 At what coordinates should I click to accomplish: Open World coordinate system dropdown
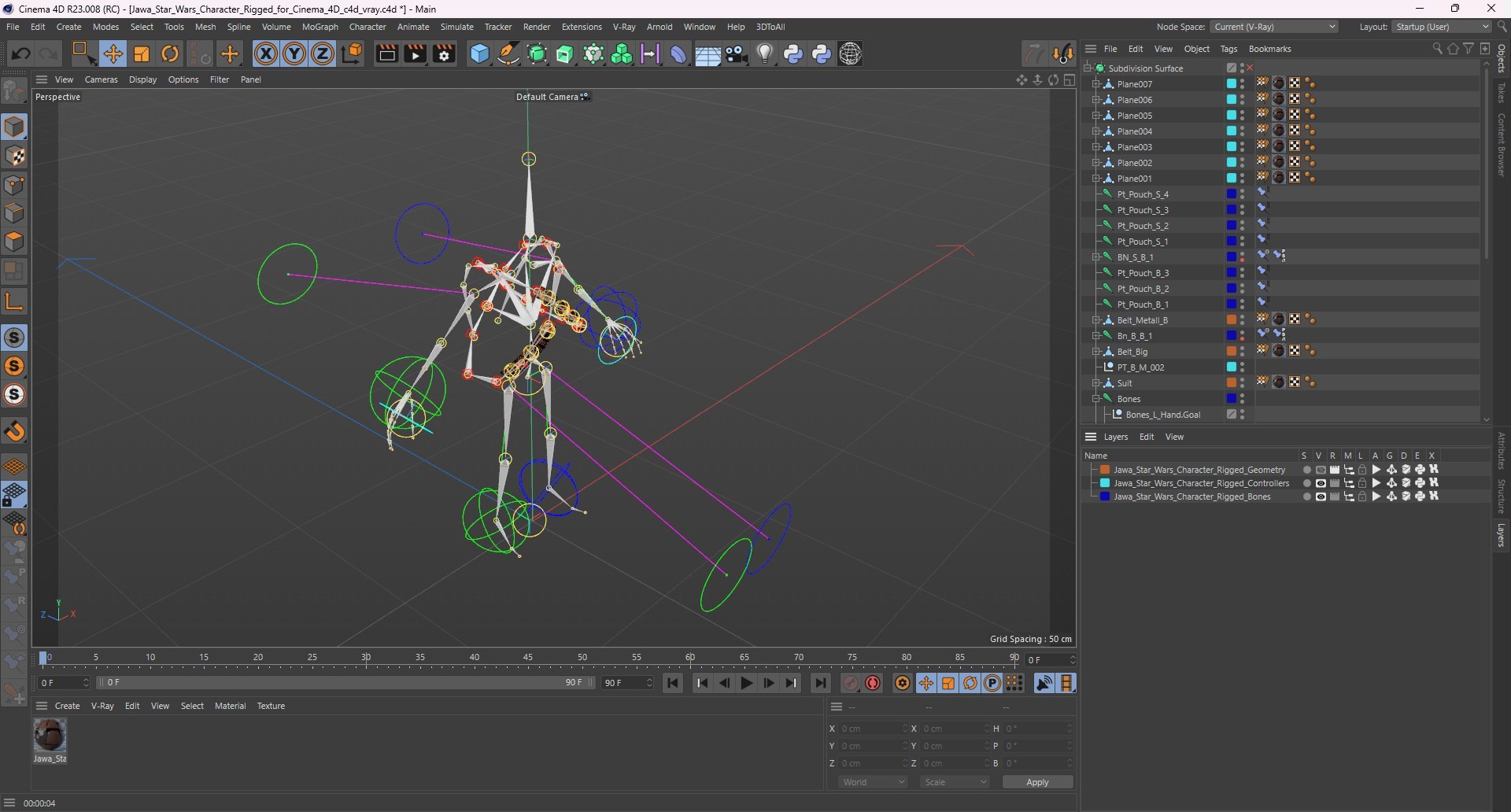point(873,782)
